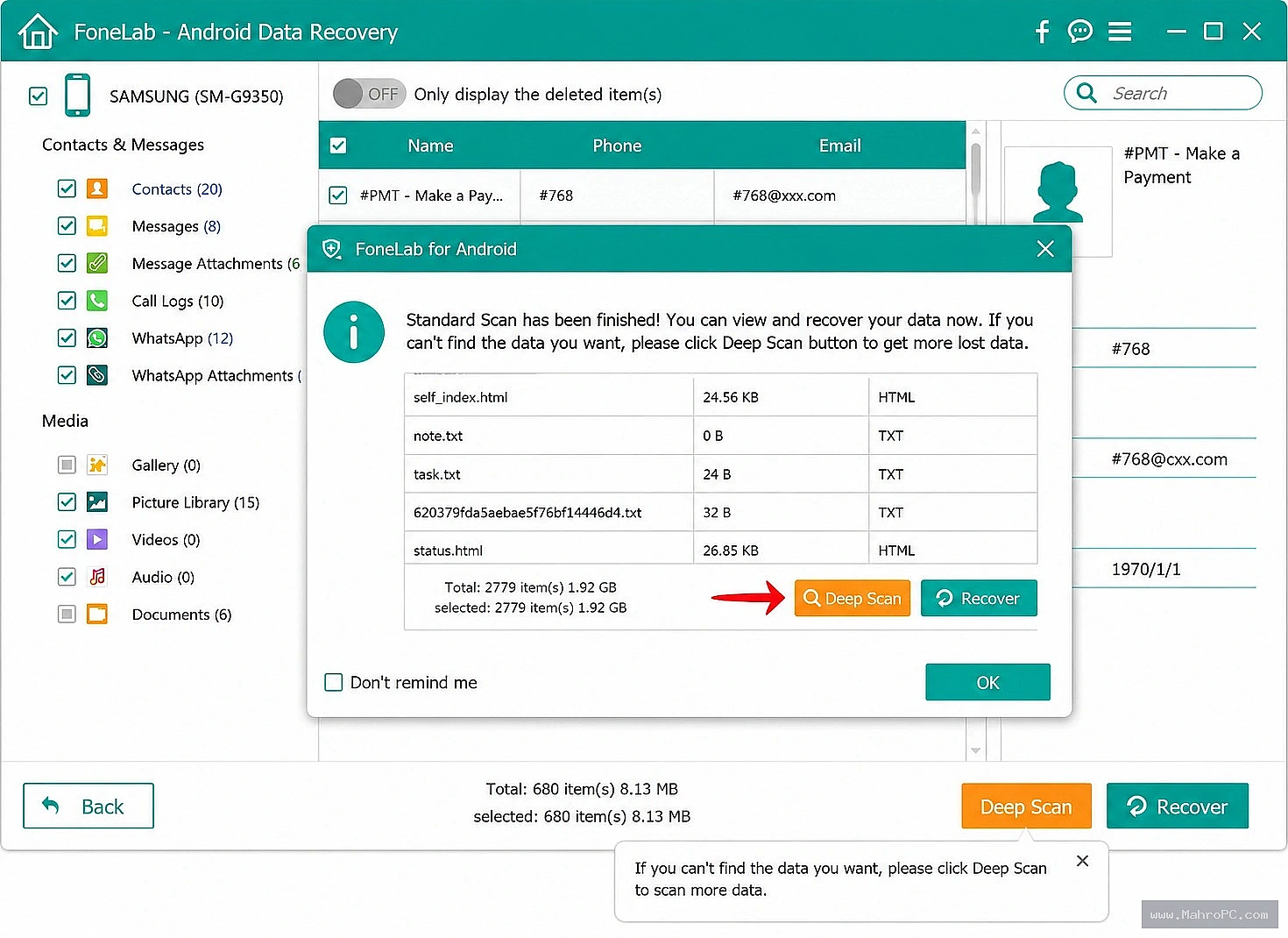
Task: Sort by Phone column header
Action: [x=617, y=146]
